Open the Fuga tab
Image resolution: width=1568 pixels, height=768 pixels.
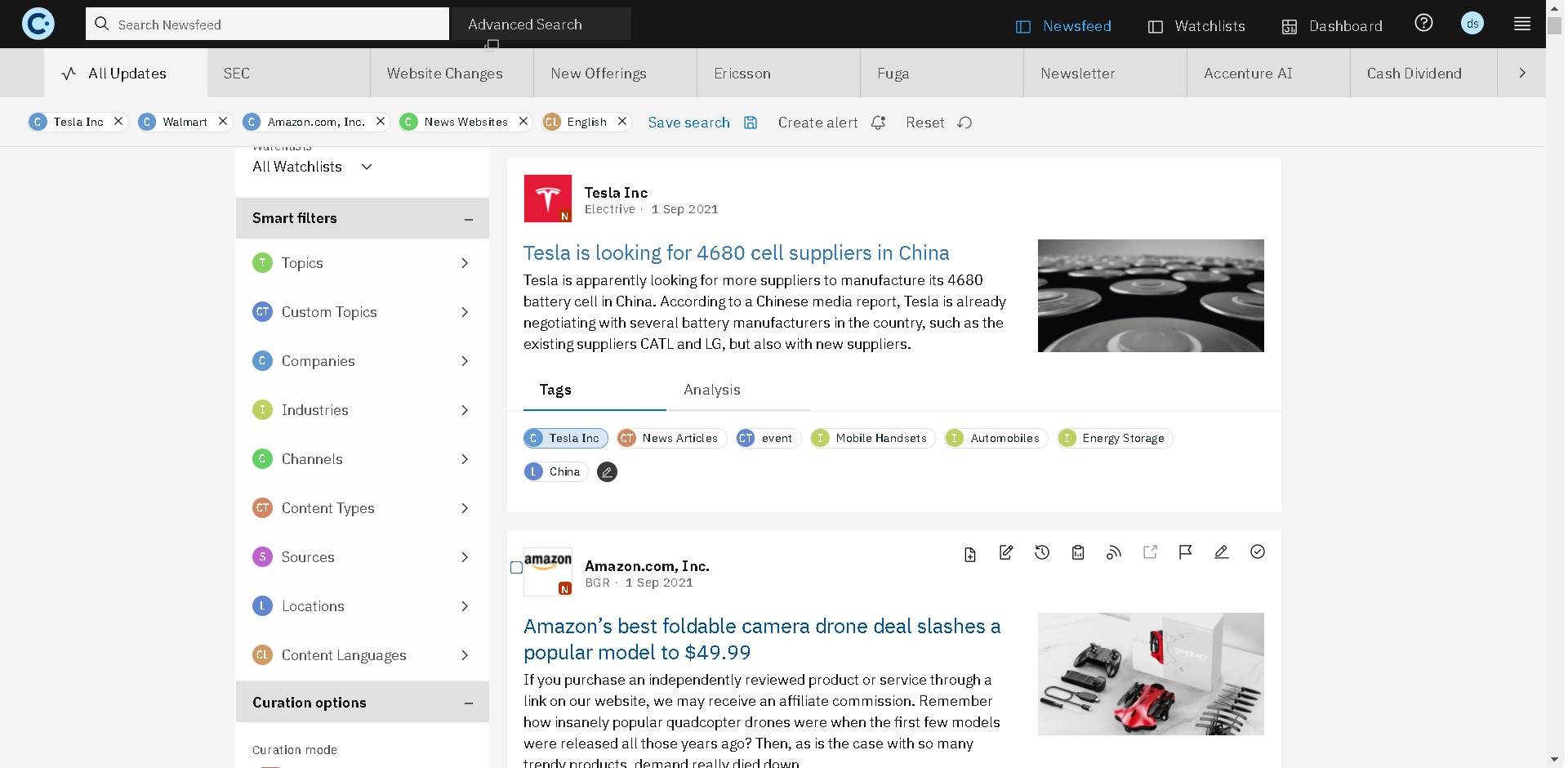point(942,73)
